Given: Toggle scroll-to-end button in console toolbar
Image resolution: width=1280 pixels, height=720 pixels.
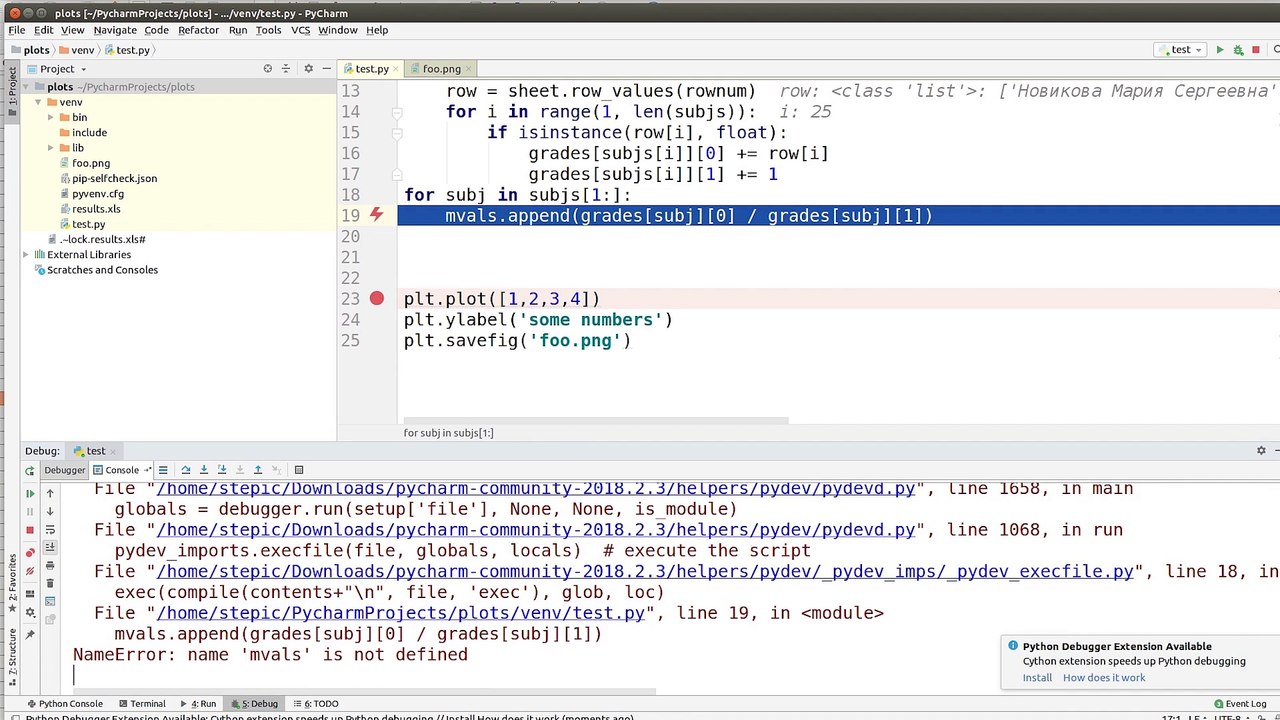Looking at the screenshot, I should [51, 547].
